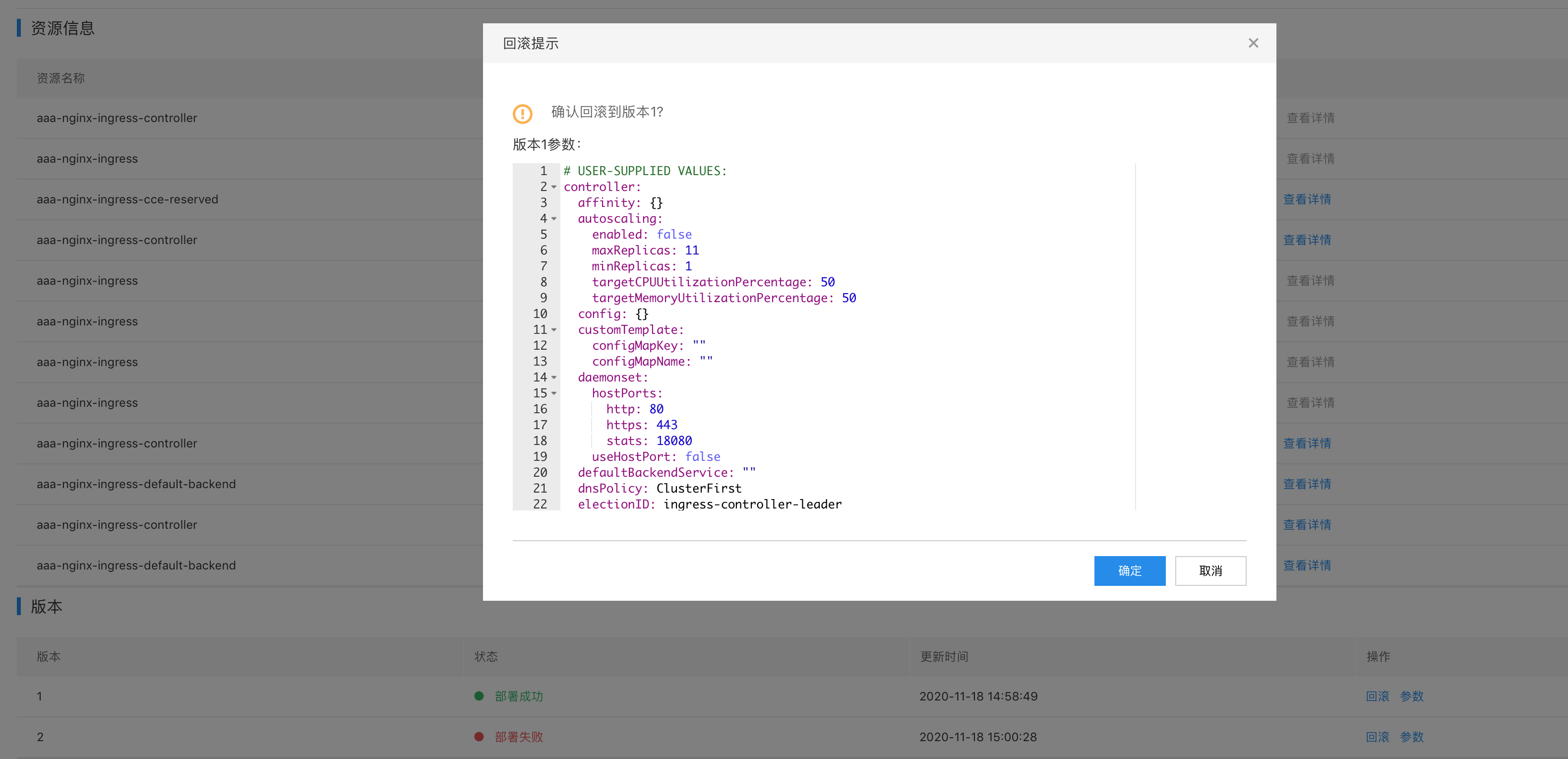1568x759 pixels.
Task: Click the 'configMapKey' line
Action: coord(649,345)
